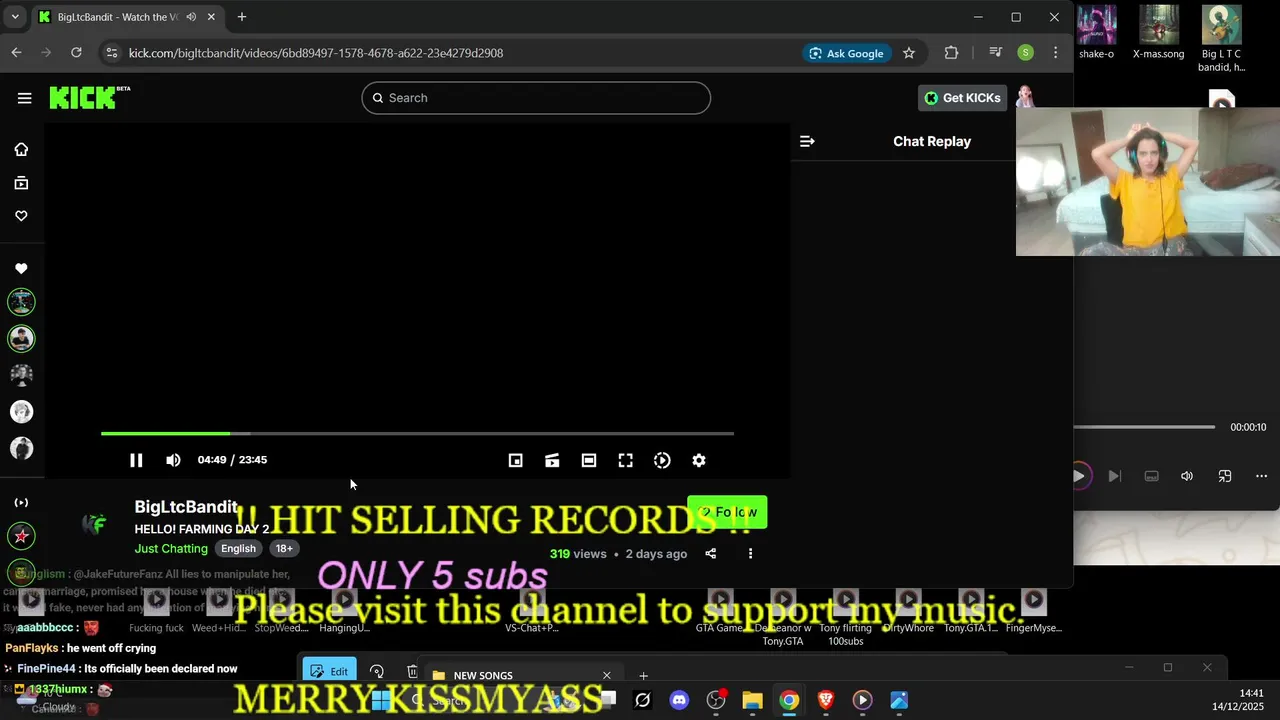The image size is (1280, 720).
Task: Reload the page
Action: click(76, 53)
